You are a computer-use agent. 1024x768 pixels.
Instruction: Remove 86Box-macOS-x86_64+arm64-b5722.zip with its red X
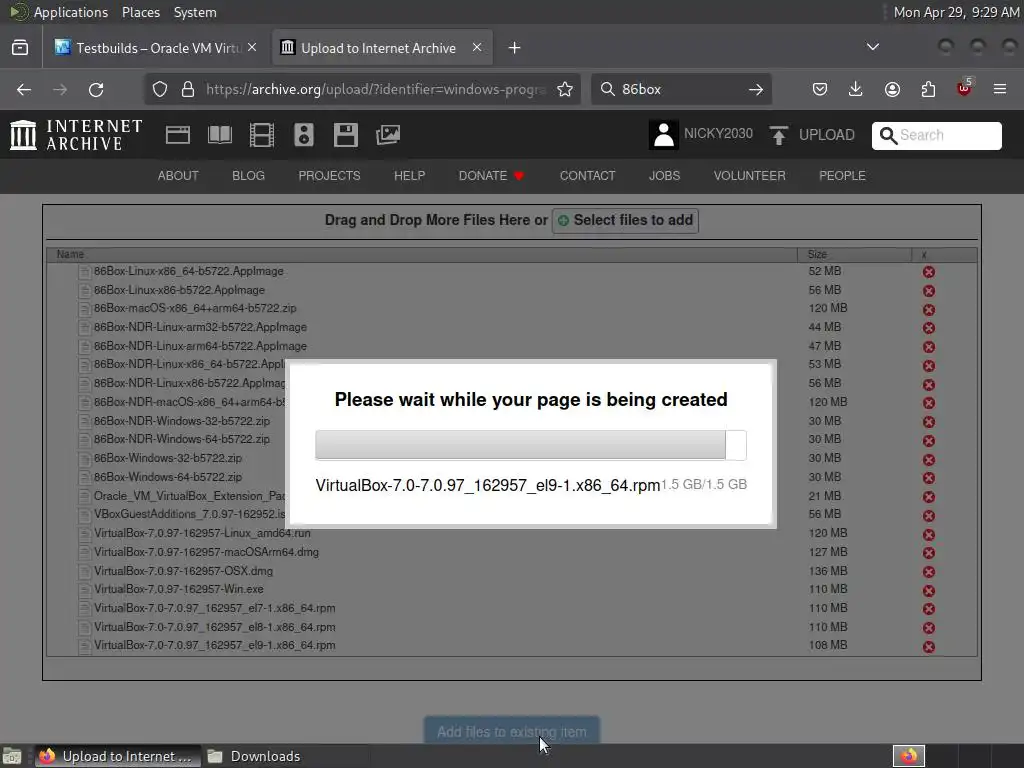coord(929,310)
